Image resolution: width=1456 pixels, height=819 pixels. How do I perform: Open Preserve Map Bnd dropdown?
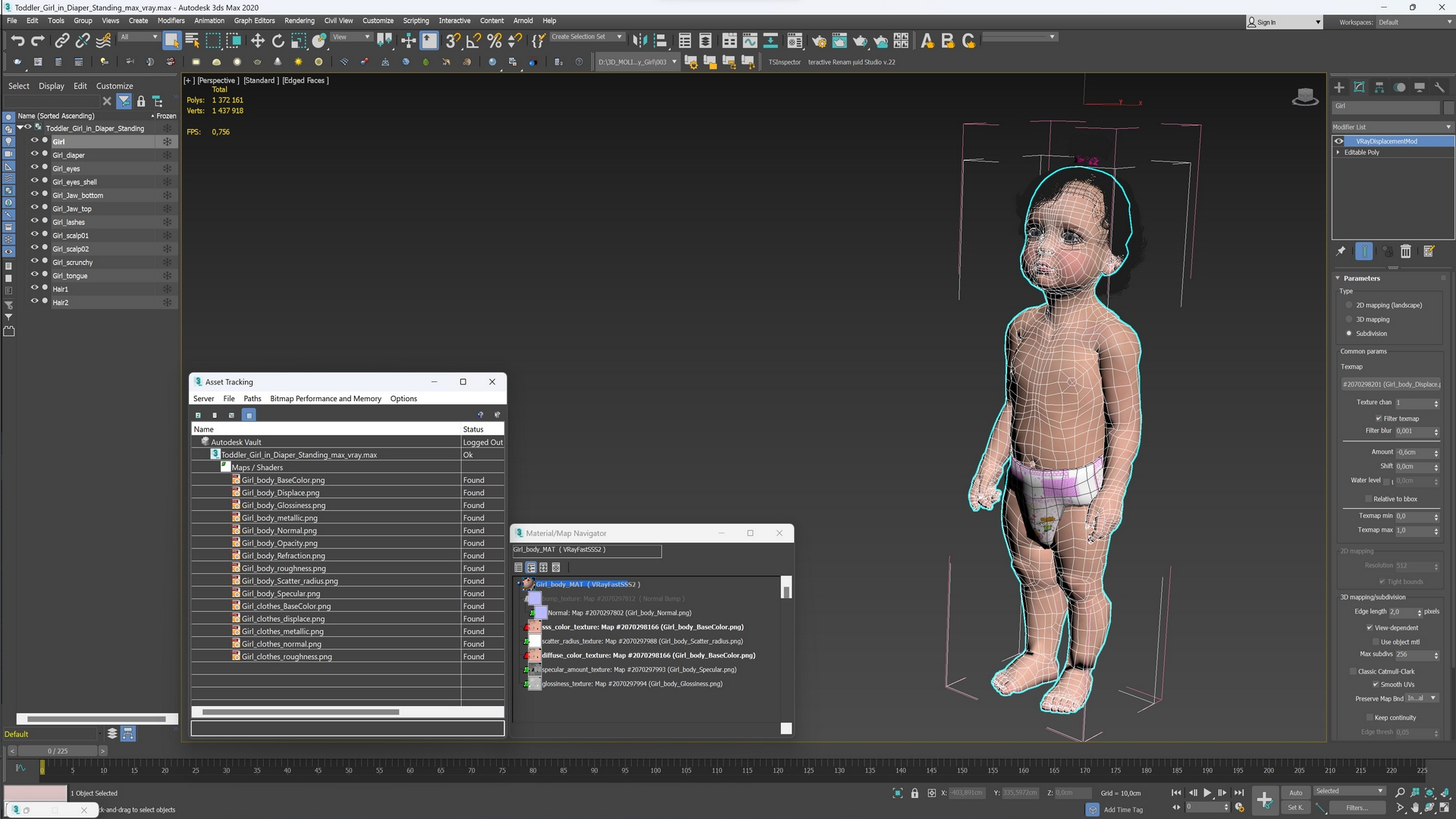(x=1422, y=698)
